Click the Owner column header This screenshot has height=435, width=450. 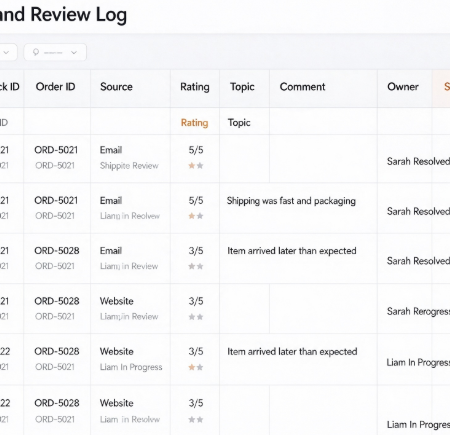pyautogui.click(x=403, y=87)
